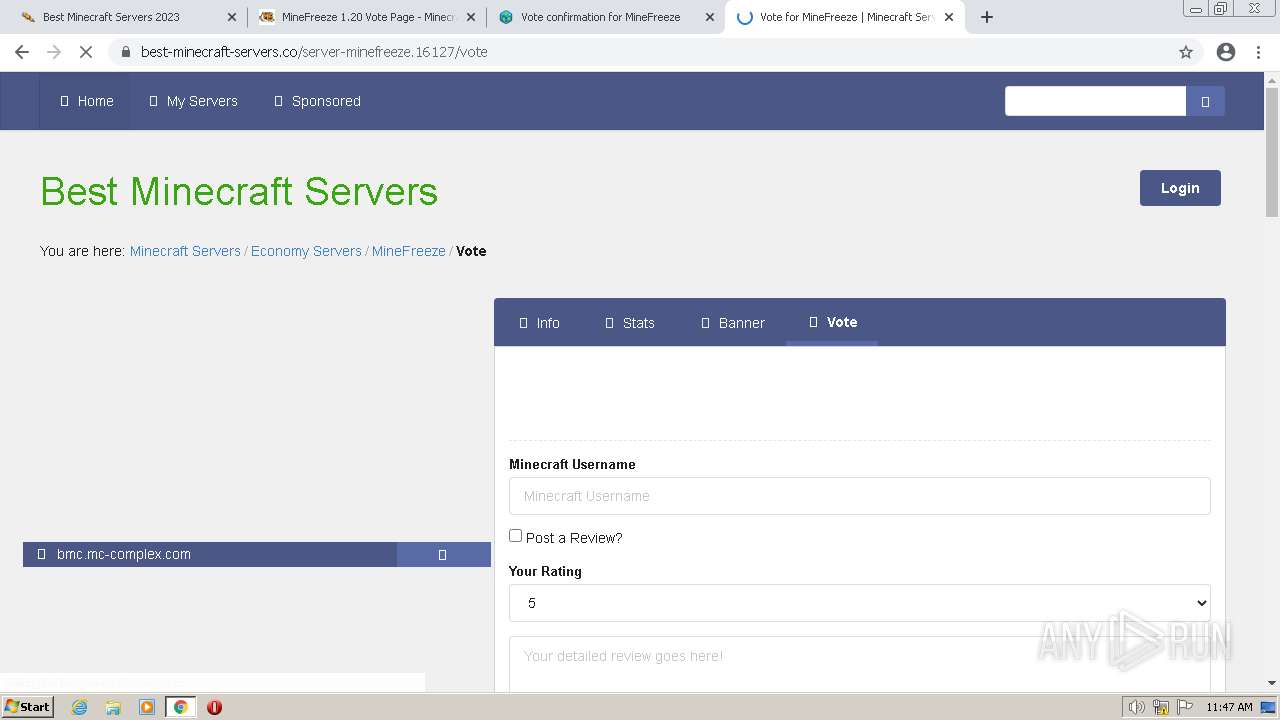This screenshot has height=720, width=1280.
Task: Tick the Post a Review checkbox
Action: [515, 536]
